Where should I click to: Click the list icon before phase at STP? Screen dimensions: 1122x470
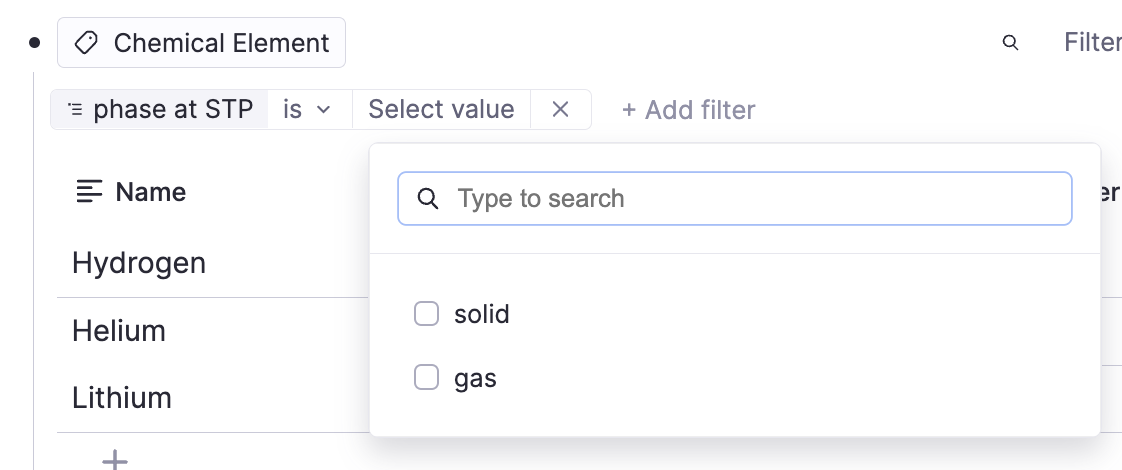(x=75, y=109)
